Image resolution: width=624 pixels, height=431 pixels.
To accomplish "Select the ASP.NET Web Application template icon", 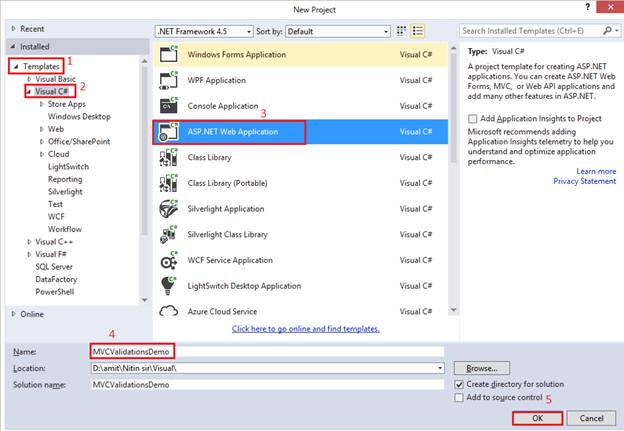I will click(169, 132).
